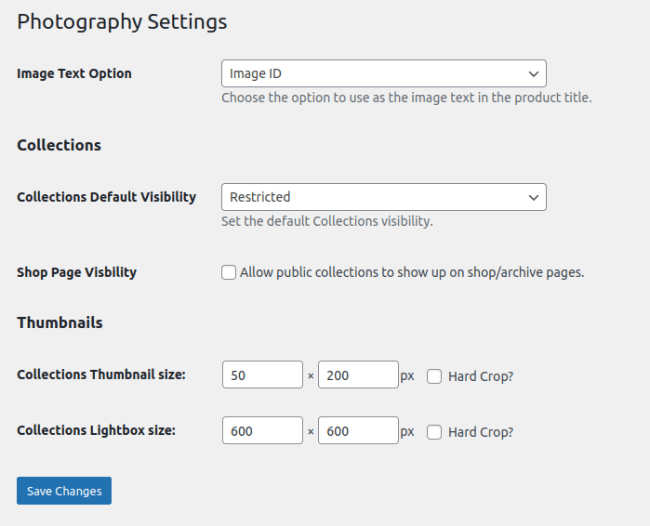Open the Image Text Option dropdown
The height and width of the screenshot is (526, 650).
click(x=383, y=73)
